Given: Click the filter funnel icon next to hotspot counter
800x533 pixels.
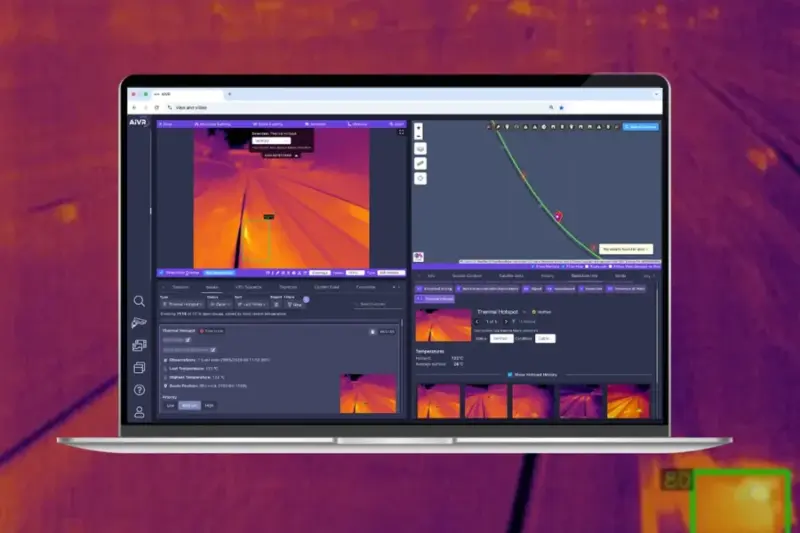Looking at the screenshot, I should pyautogui.click(x=513, y=322).
